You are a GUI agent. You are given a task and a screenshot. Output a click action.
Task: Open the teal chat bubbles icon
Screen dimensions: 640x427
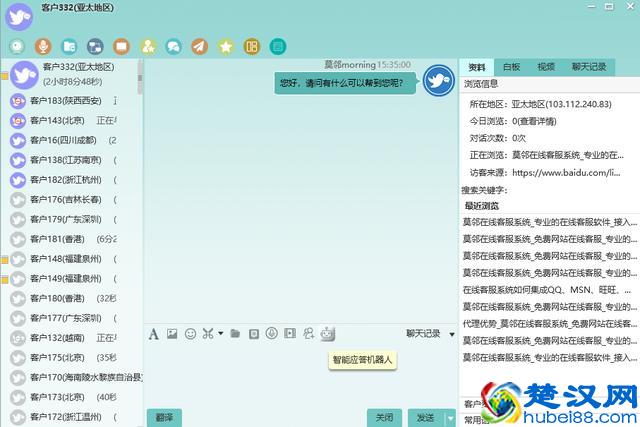click(x=173, y=47)
